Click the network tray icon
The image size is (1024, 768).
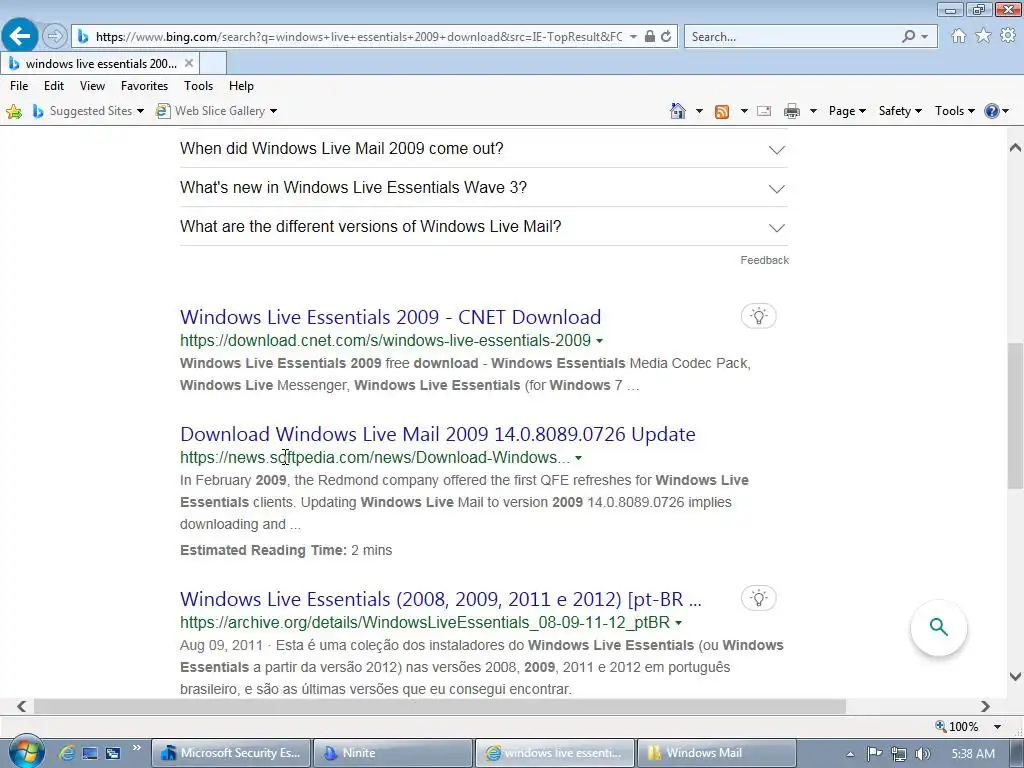[899, 754]
